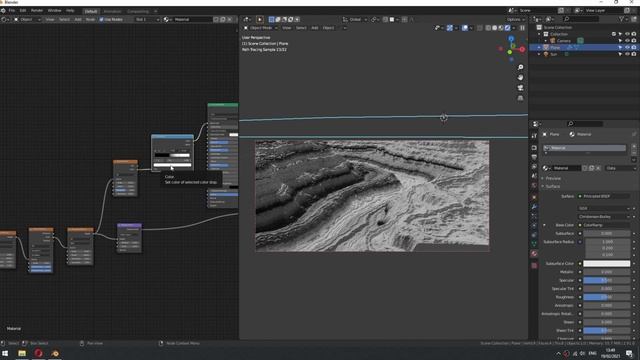Enable solid viewport shading mode
This screenshot has height=360, width=640.
coord(495,28)
